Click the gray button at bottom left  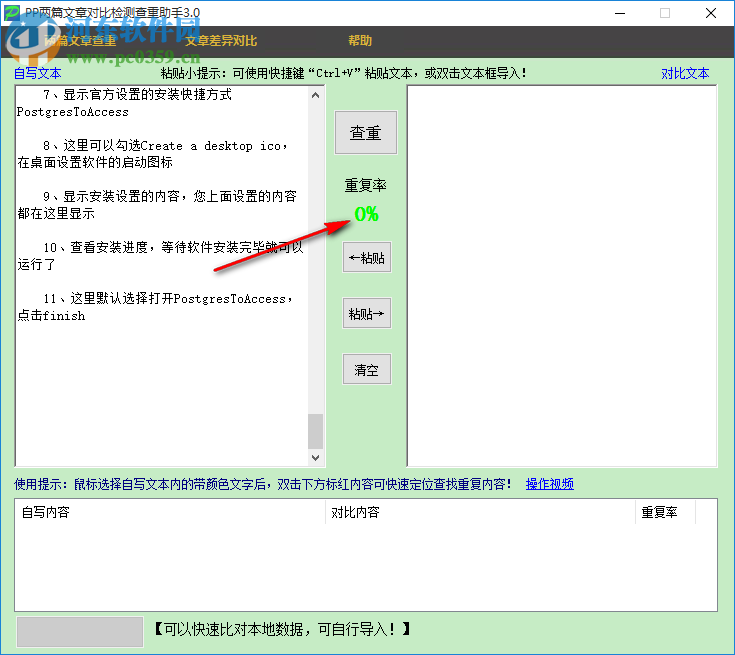[80, 632]
